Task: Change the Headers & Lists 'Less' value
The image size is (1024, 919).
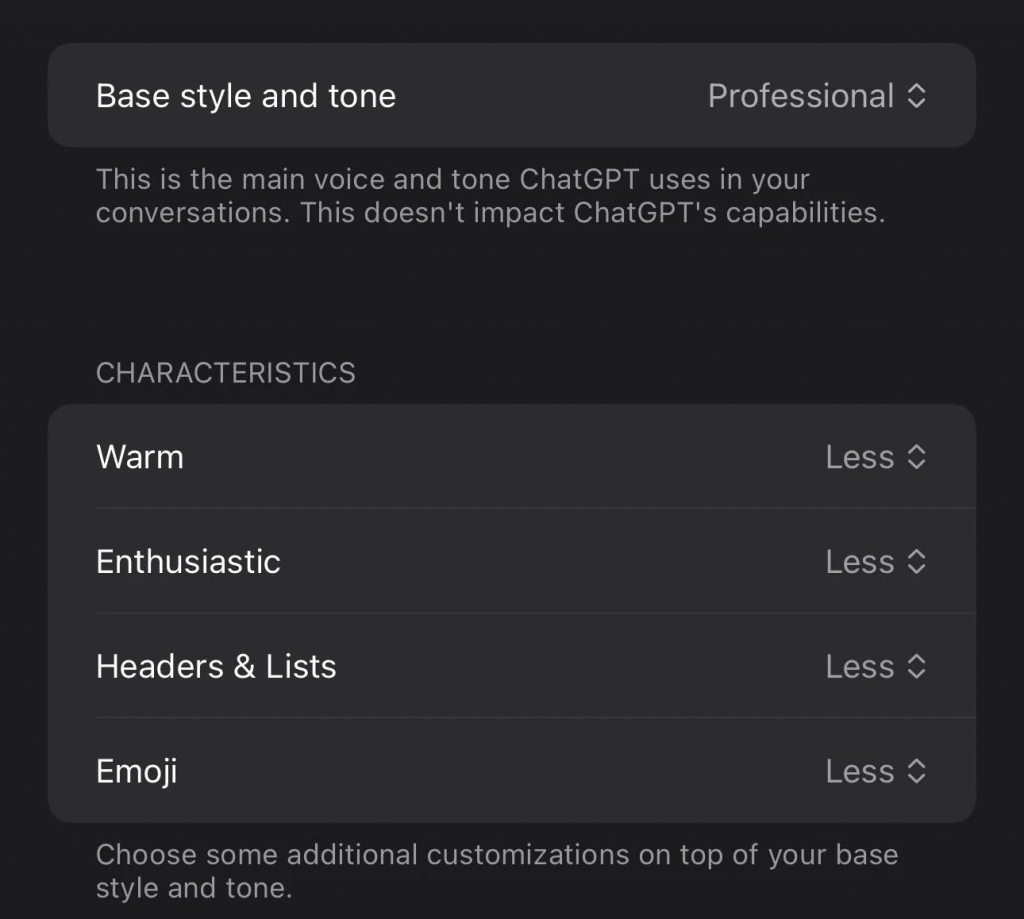Action: (859, 667)
